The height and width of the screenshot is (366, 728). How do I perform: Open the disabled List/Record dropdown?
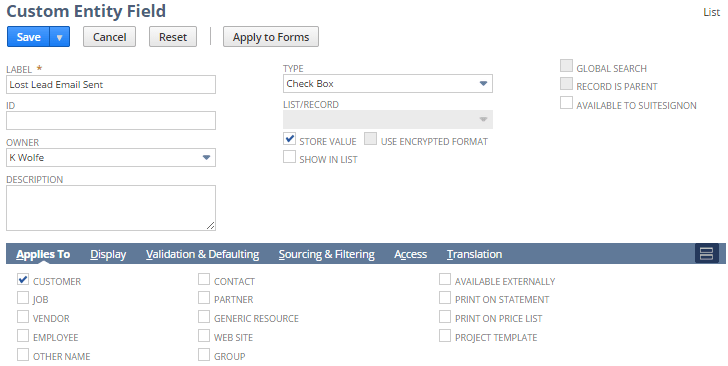388,120
